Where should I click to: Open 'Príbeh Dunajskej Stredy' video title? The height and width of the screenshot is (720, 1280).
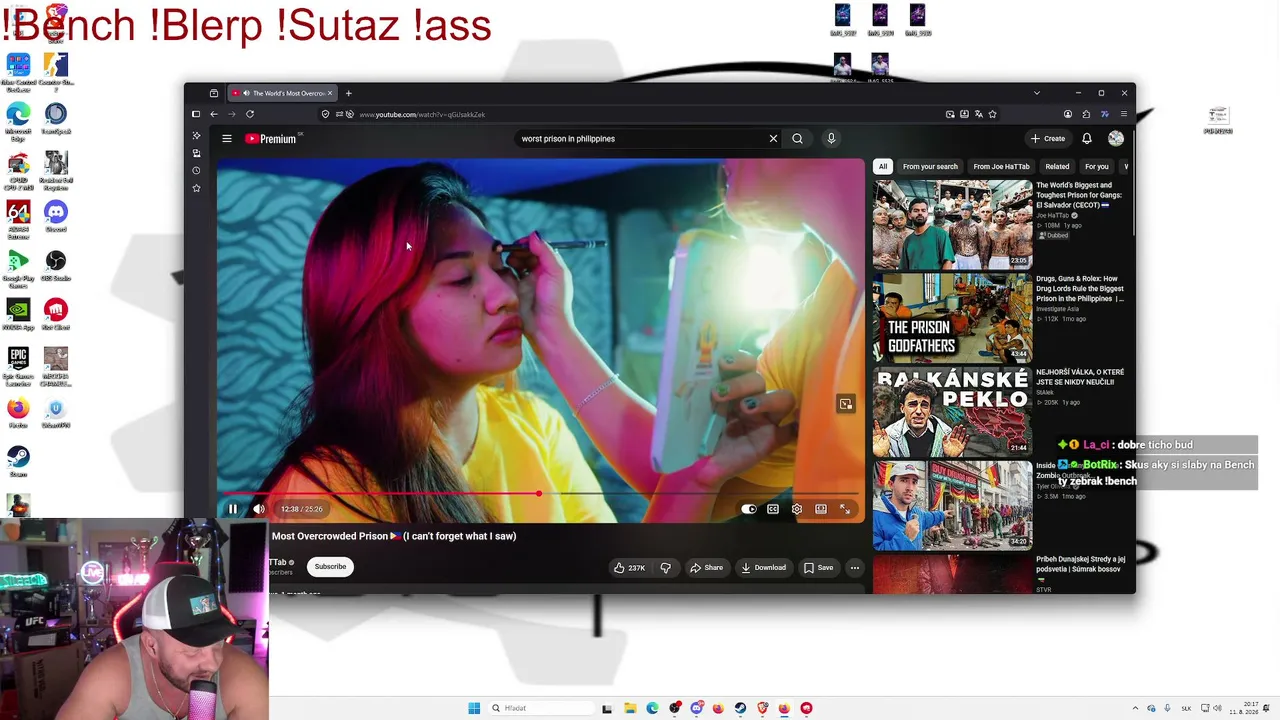[x=1081, y=564]
